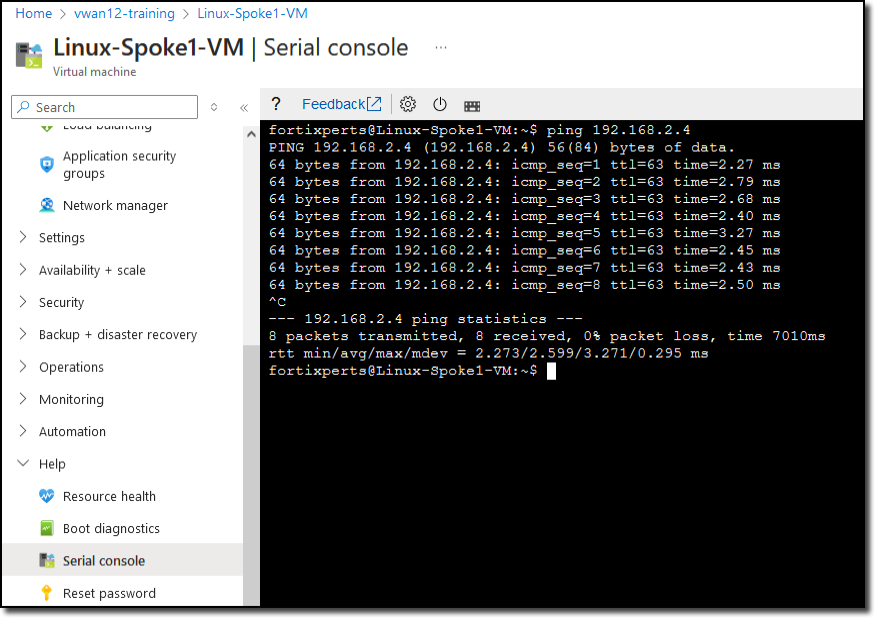Viewport: 875px width, 618px height.
Task: Expand Availability + scale section
Action: (x=92, y=270)
